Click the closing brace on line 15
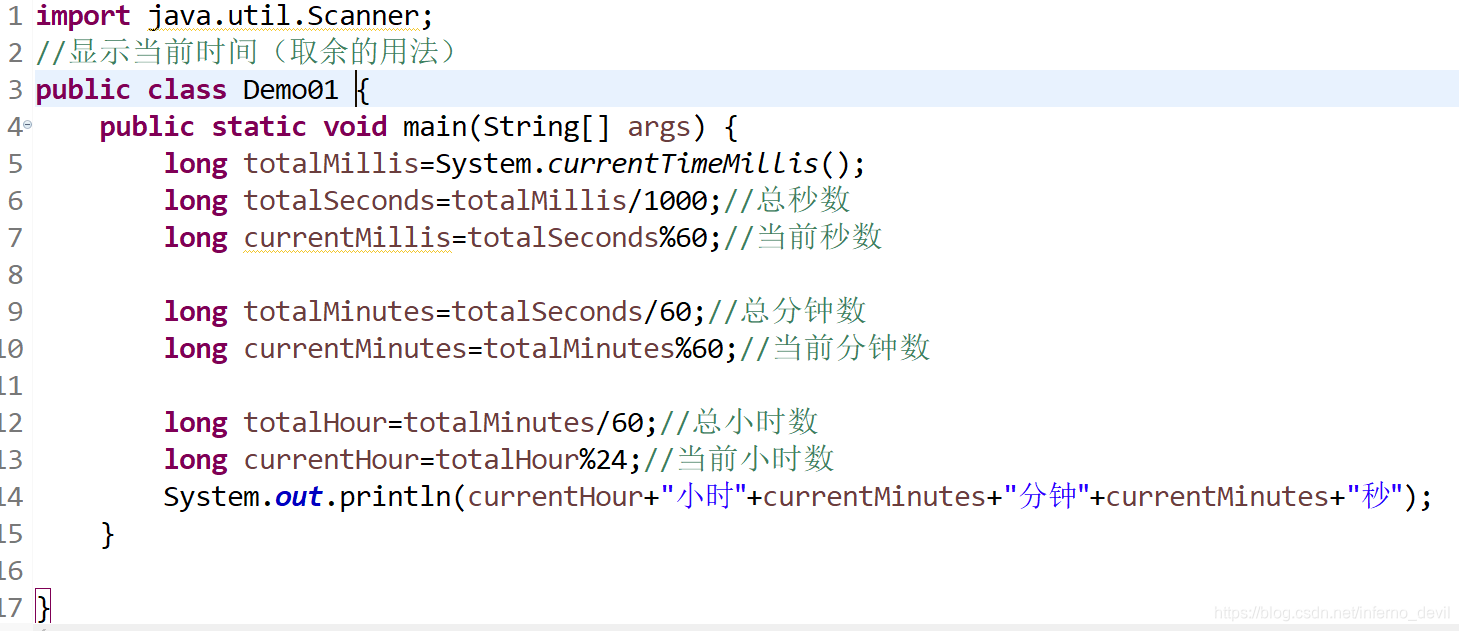1459x631 pixels. (108, 534)
